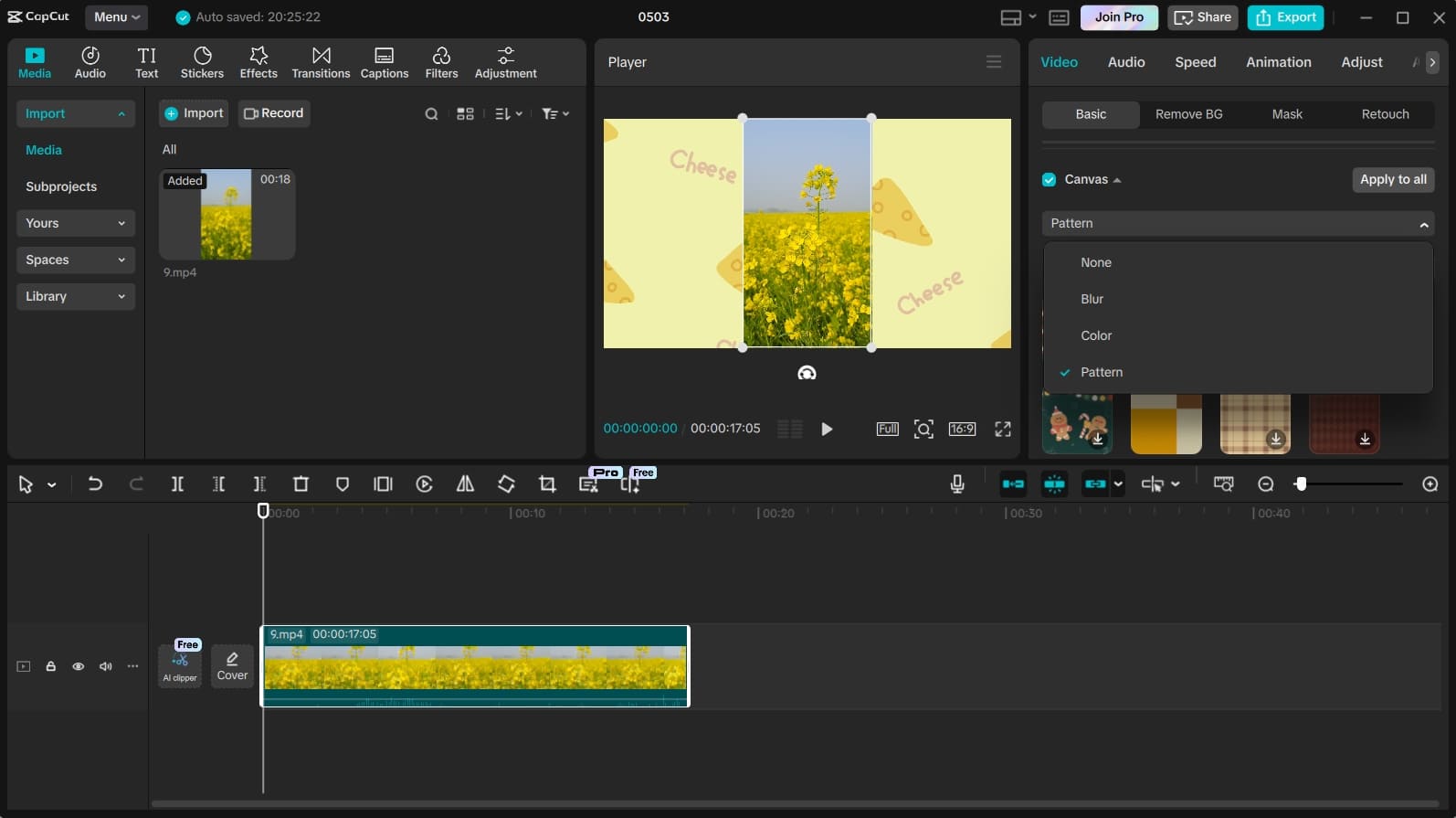The image size is (1456, 818).
Task: Click the Undo arrow in timeline toolbar
Action: click(x=95, y=484)
